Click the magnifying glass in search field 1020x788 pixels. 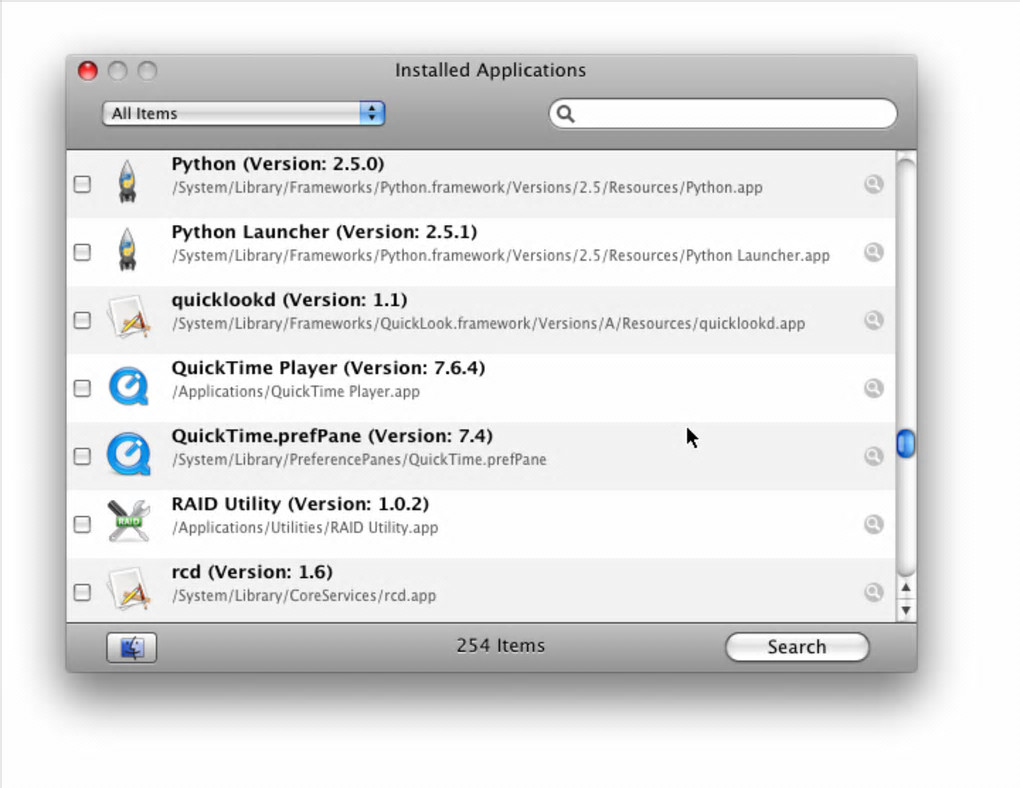[566, 114]
